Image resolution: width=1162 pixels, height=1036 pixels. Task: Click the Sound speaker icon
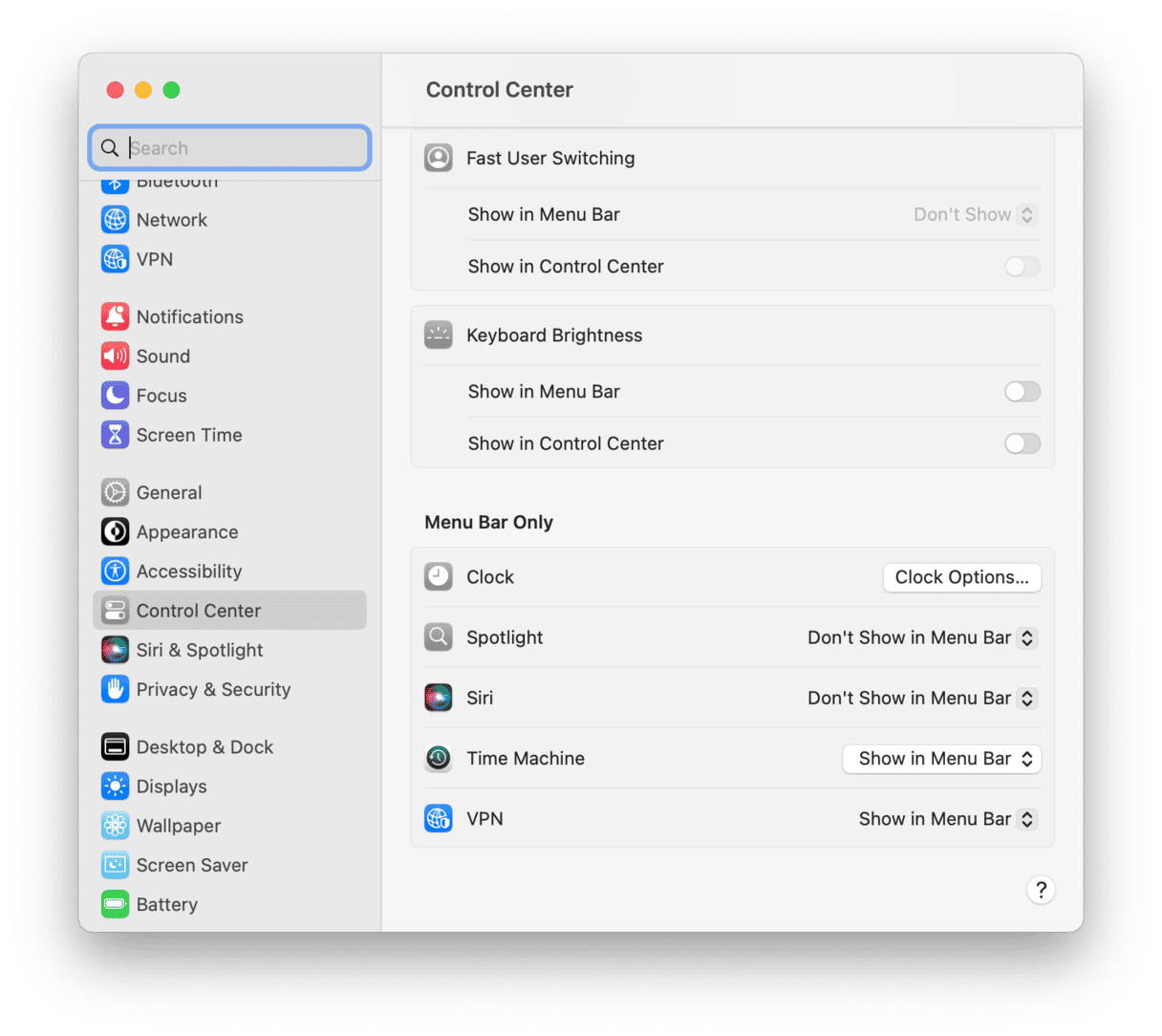click(116, 356)
